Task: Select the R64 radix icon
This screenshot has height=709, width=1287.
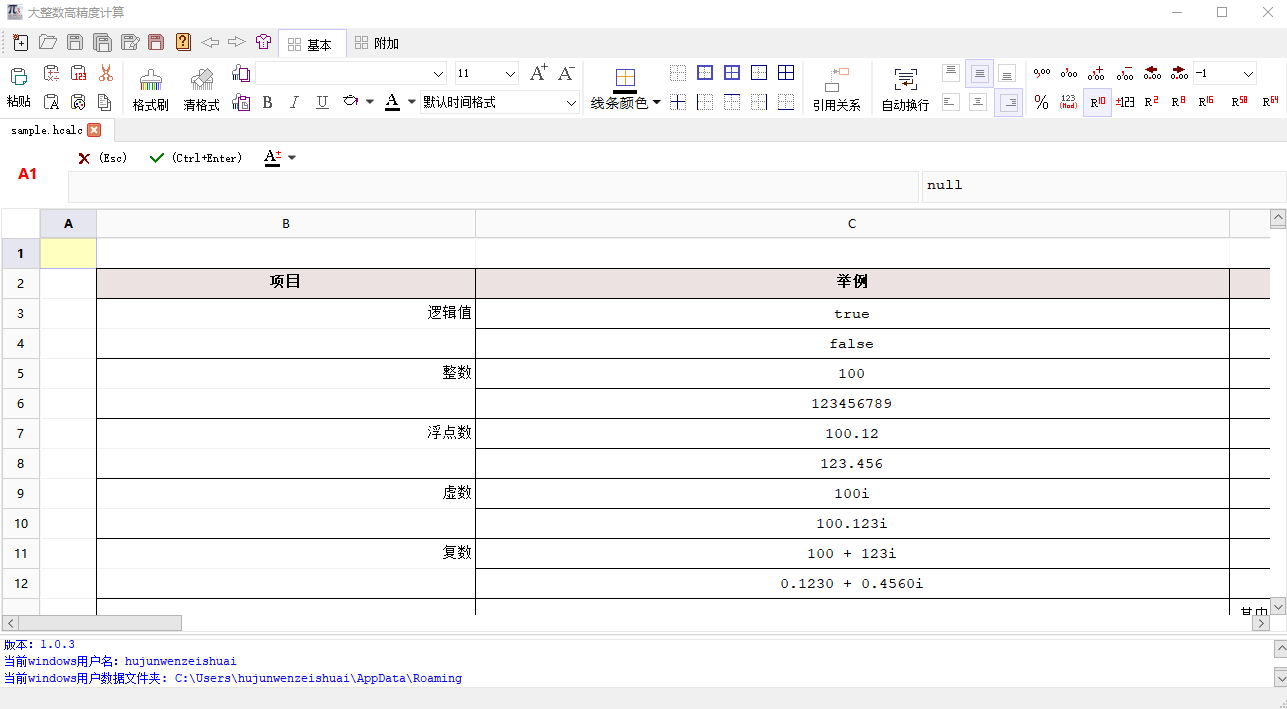Action: tap(1270, 102)
